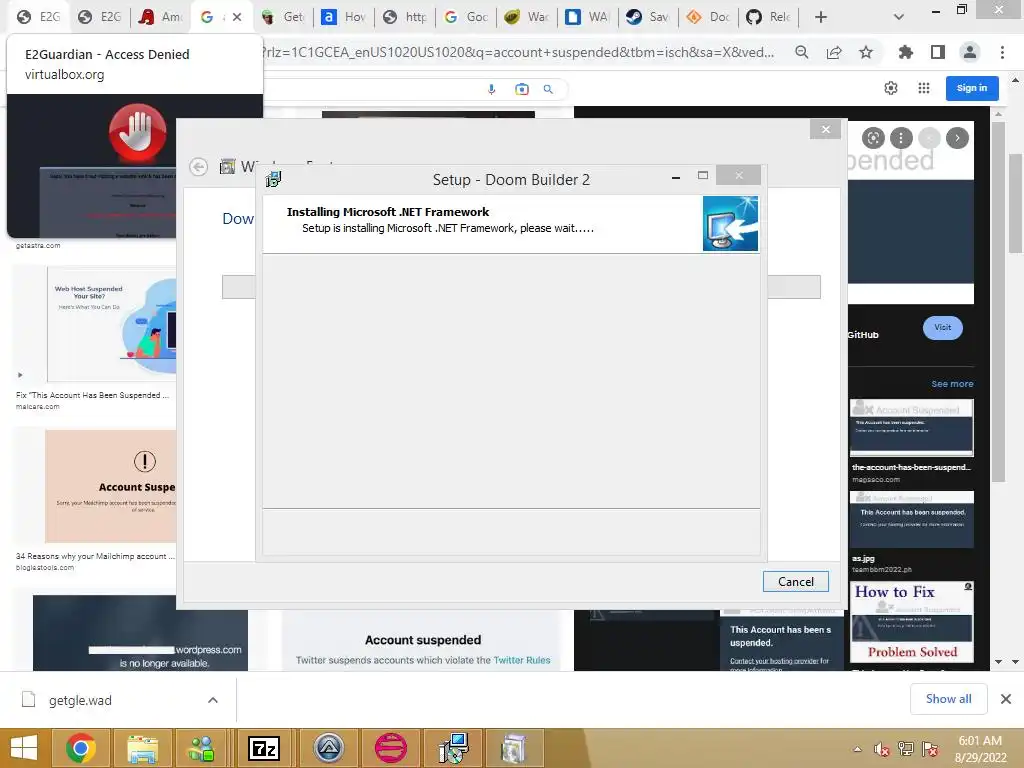Viewport: 1024px width, 768px height.
Task: Open 'How to Fix Problem Solved' thumbnail
Action: 912,622
